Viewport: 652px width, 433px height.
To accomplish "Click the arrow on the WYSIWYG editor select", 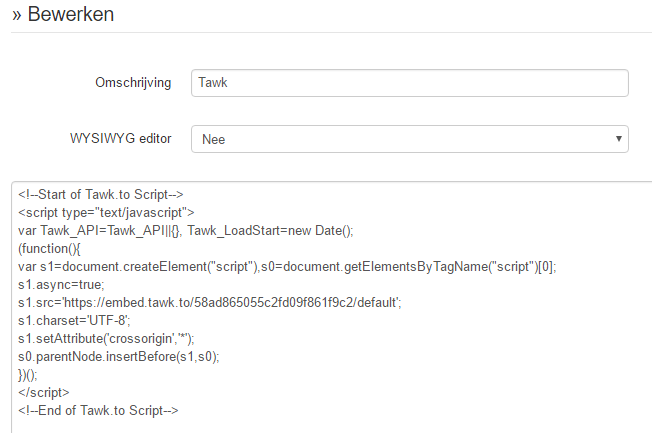I will click(619, 139).
